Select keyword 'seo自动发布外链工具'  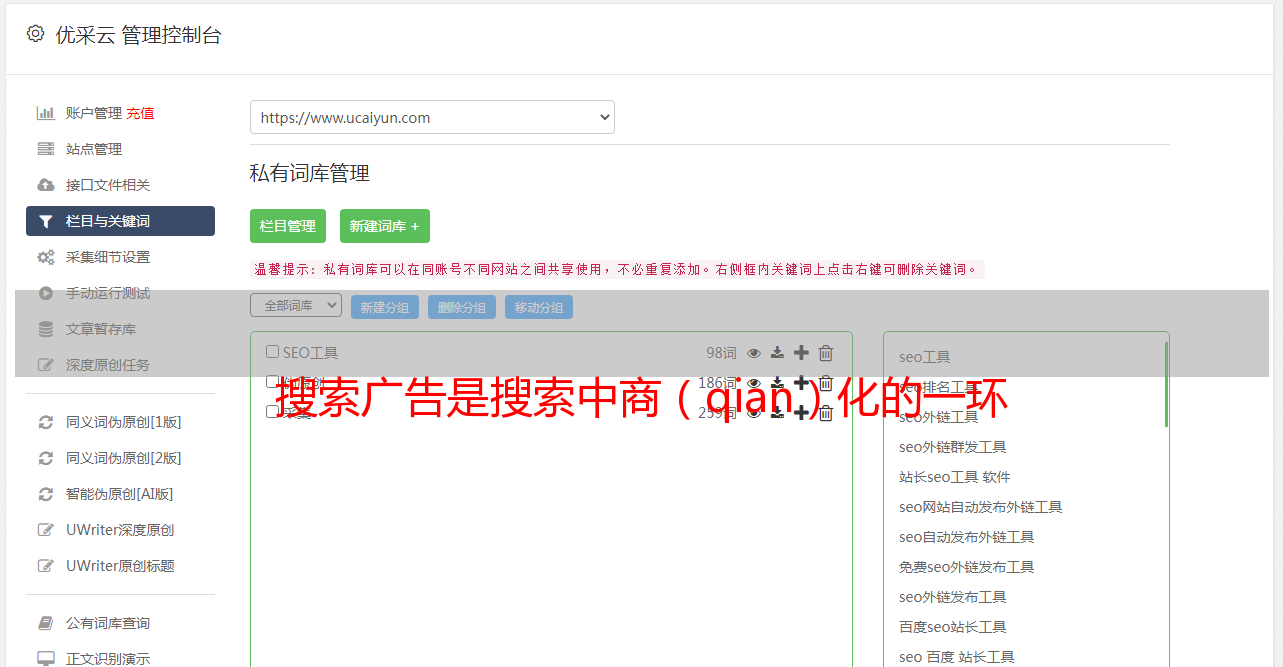(x=967, y=537)
